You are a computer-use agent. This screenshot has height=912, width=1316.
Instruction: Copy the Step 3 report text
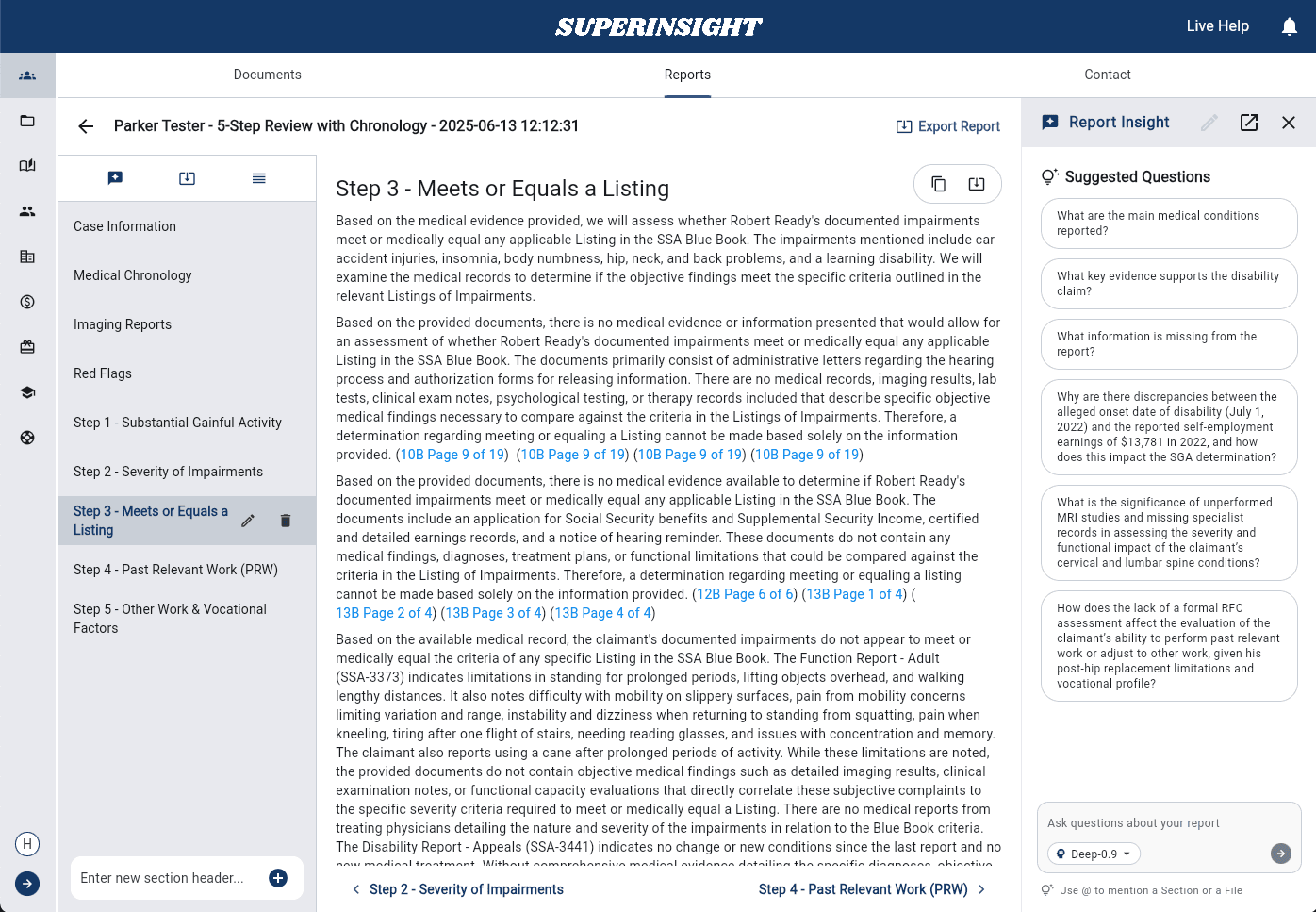939,184
